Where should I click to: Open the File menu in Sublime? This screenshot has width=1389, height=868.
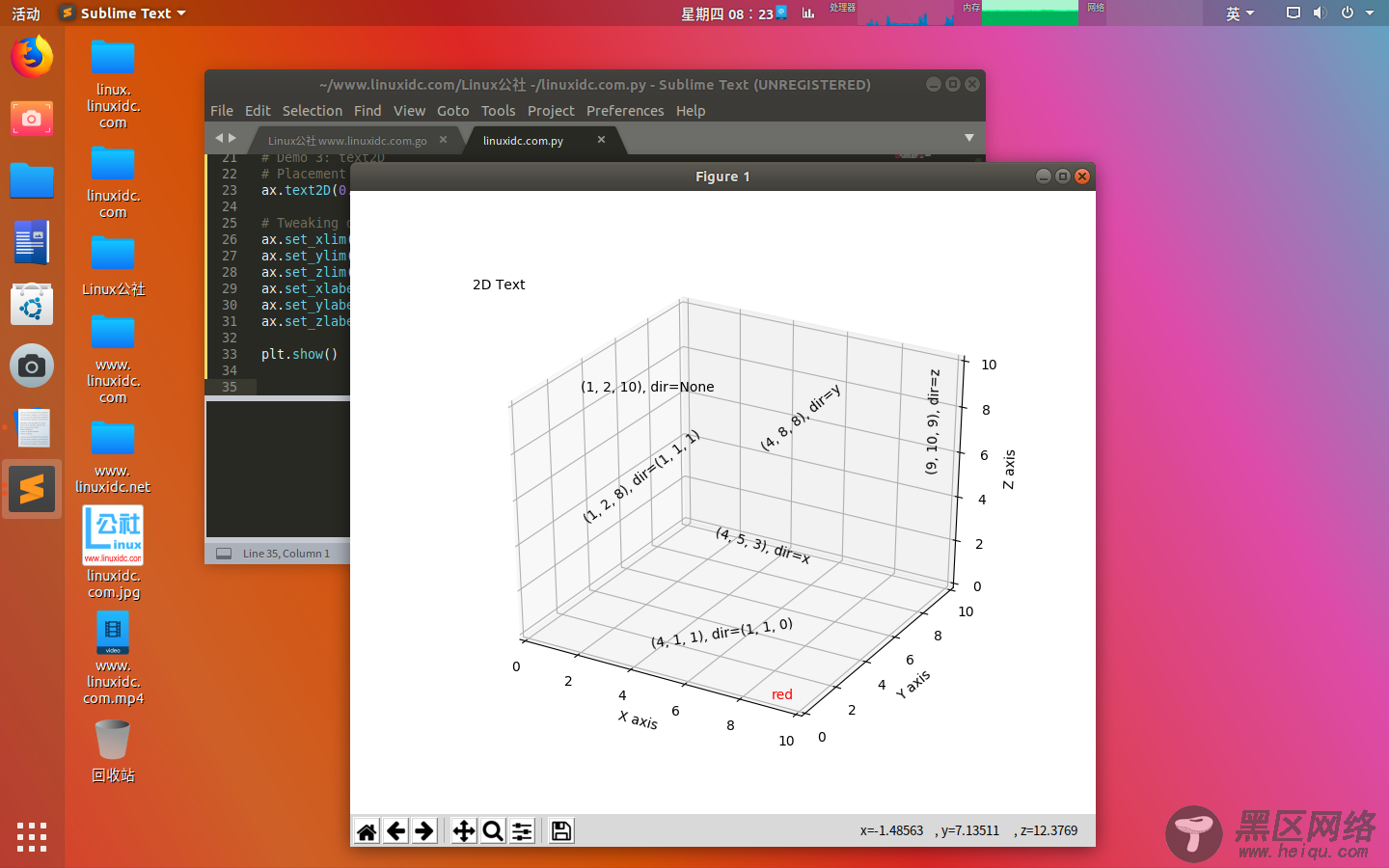click(x=222, y=111)
